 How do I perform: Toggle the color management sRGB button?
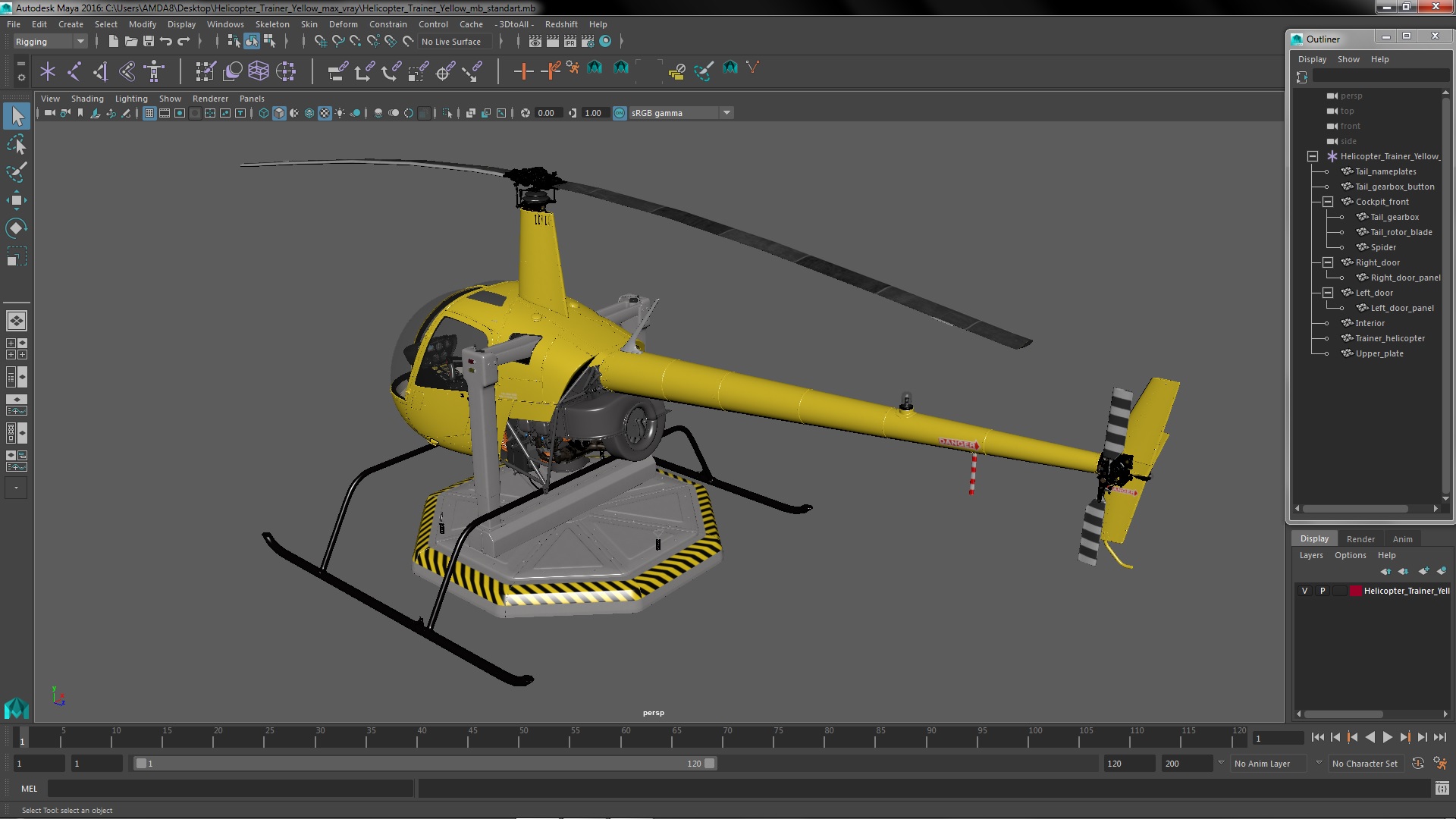click(x=620, y=113)
